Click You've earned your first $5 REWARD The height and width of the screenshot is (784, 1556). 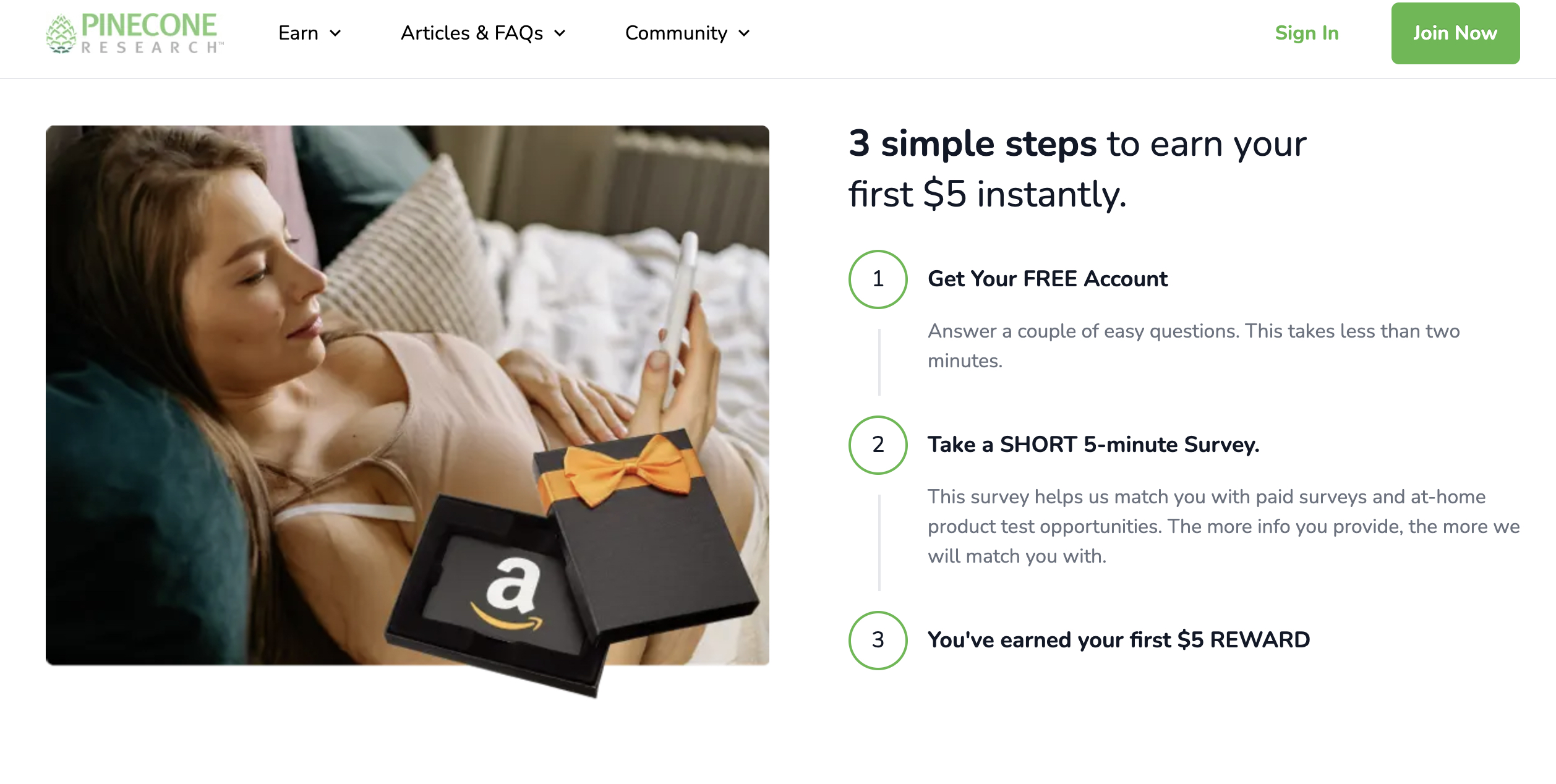coord(1119,640)
